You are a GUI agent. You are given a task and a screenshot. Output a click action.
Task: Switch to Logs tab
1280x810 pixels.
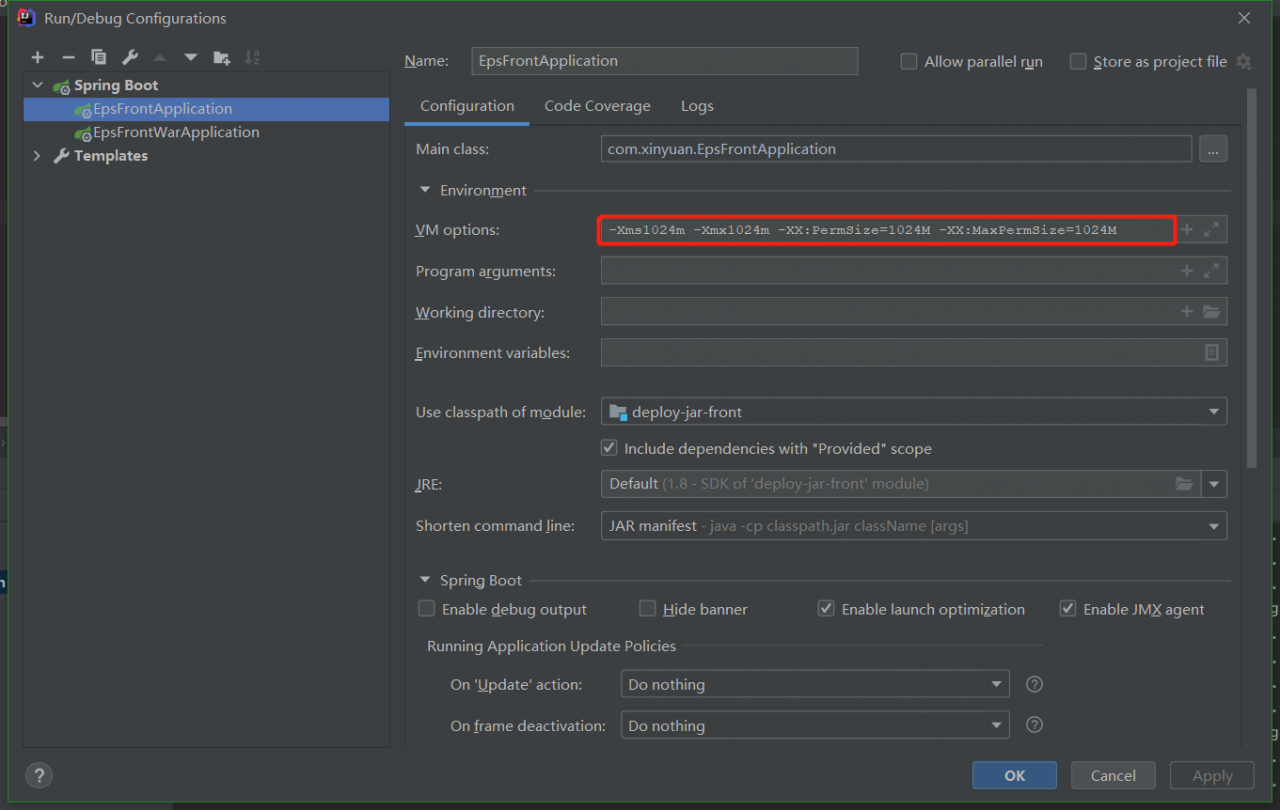point(697,106)
